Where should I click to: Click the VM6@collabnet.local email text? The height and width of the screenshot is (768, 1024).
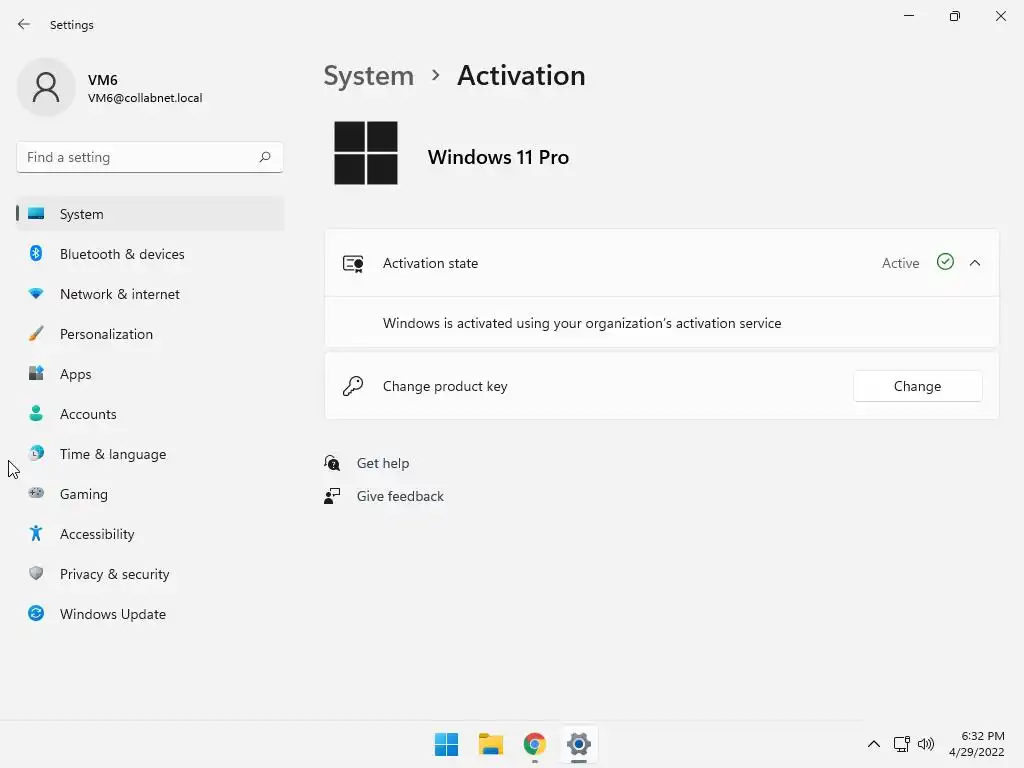pyautogui.click(x=145, y=98)
